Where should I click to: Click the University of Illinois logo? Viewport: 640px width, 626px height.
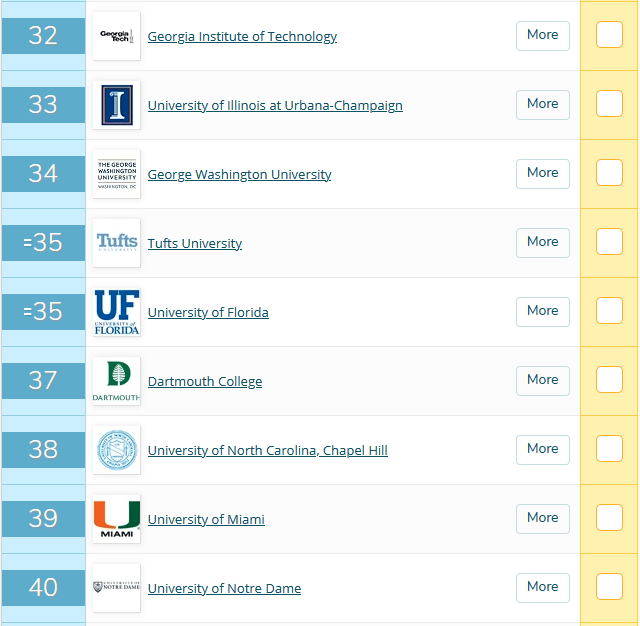click(116, 105)
